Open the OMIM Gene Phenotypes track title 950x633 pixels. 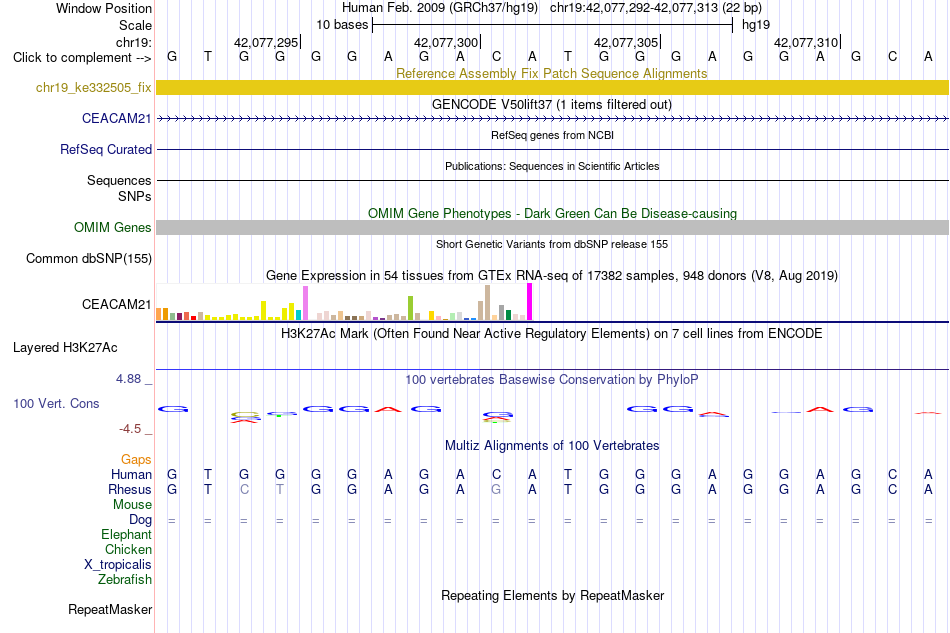click(552, 213)
